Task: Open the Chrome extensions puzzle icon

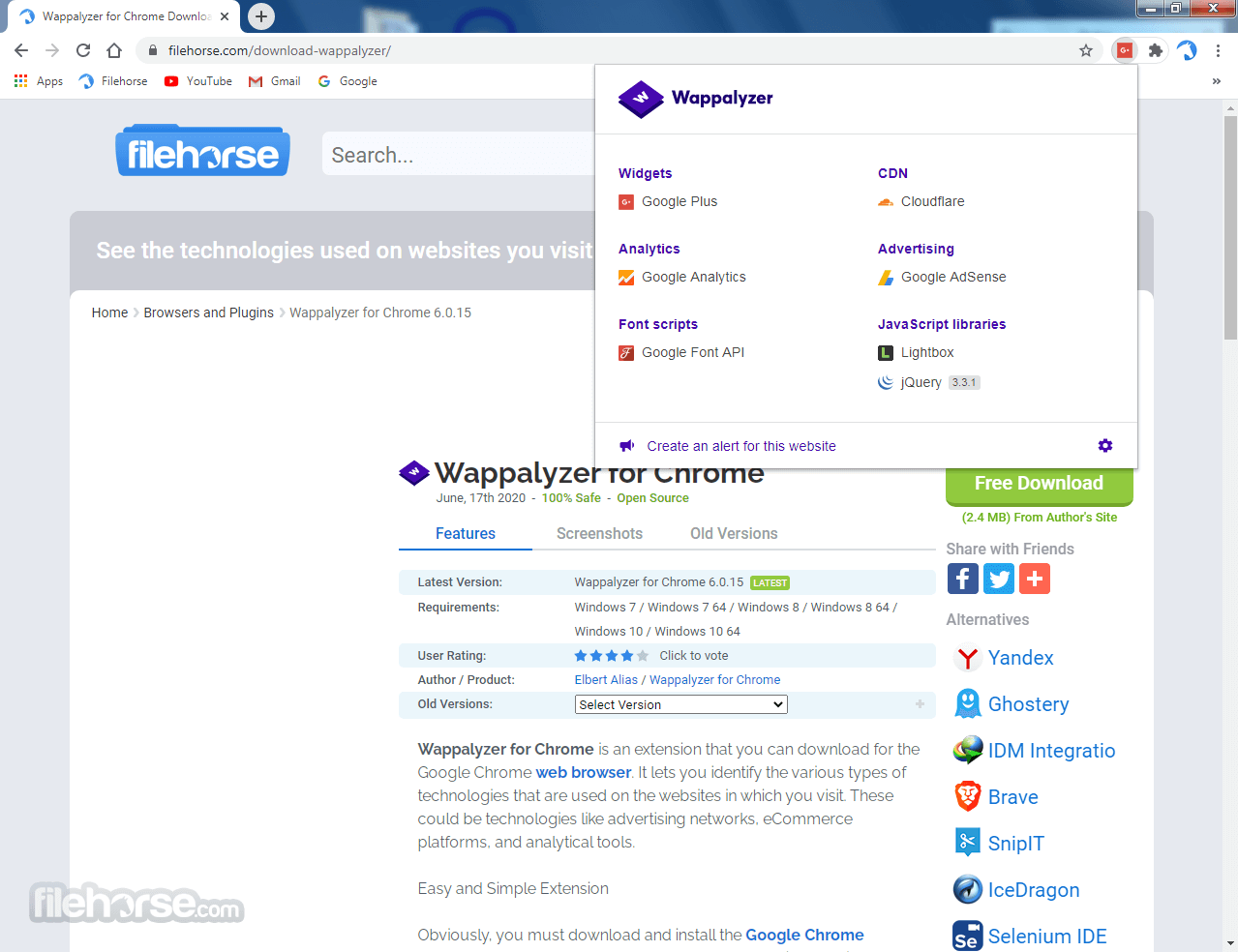Action: [x=1155, y=50]
